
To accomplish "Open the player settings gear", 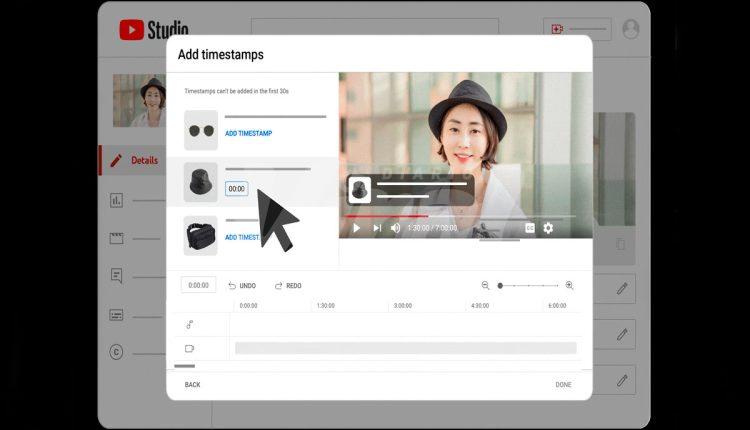I will 548,228.
